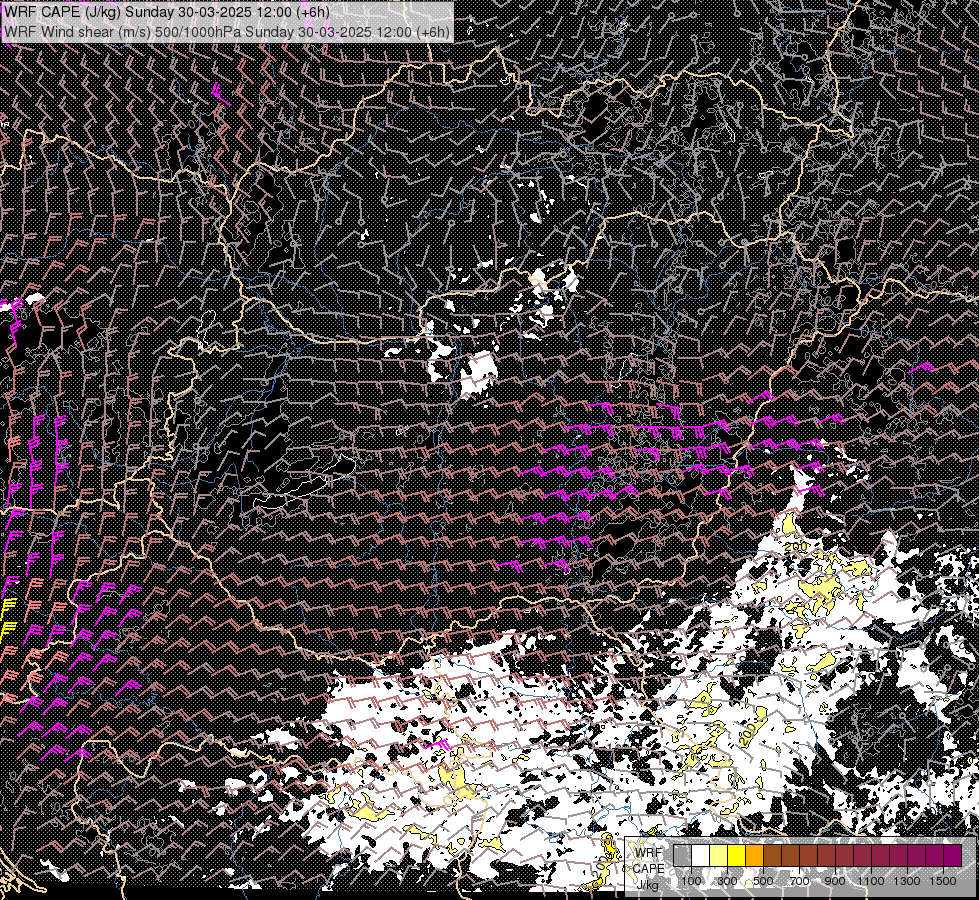Click the legend value 900
979x900 pixels.
pyautogui.click(x=835, y=881)
